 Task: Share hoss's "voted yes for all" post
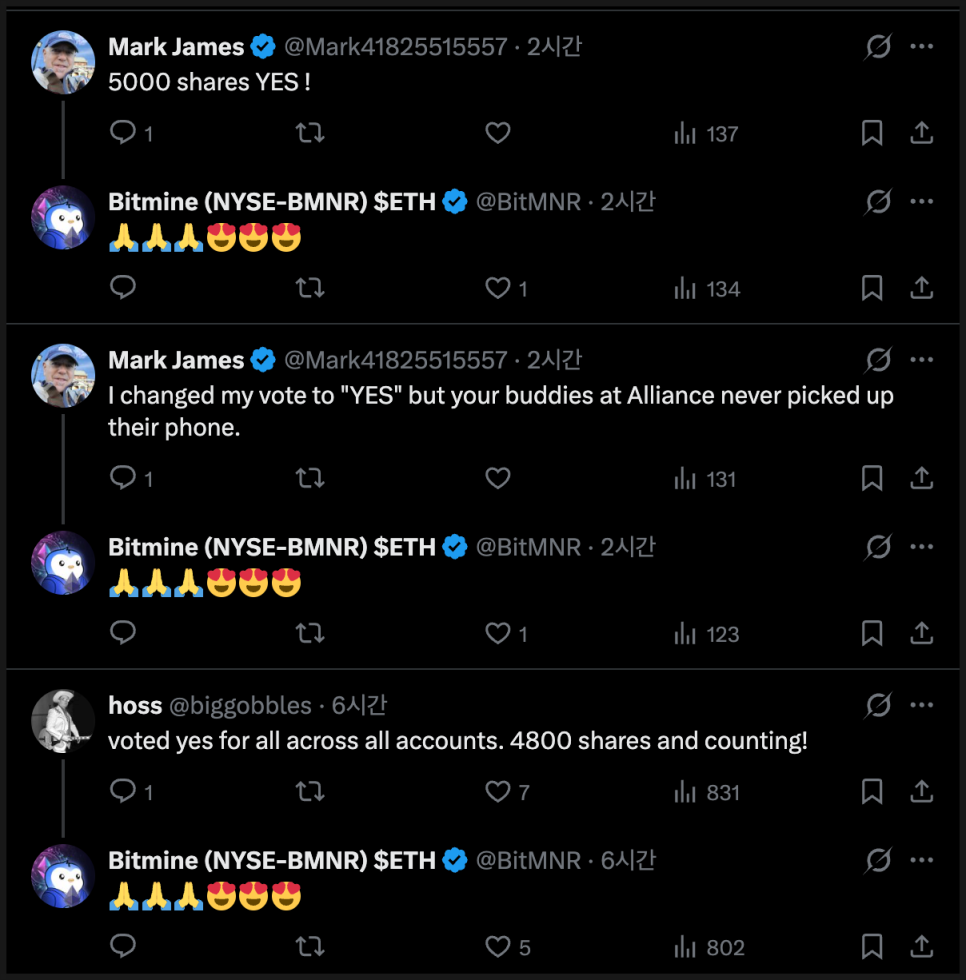click(x=921, y=792)
